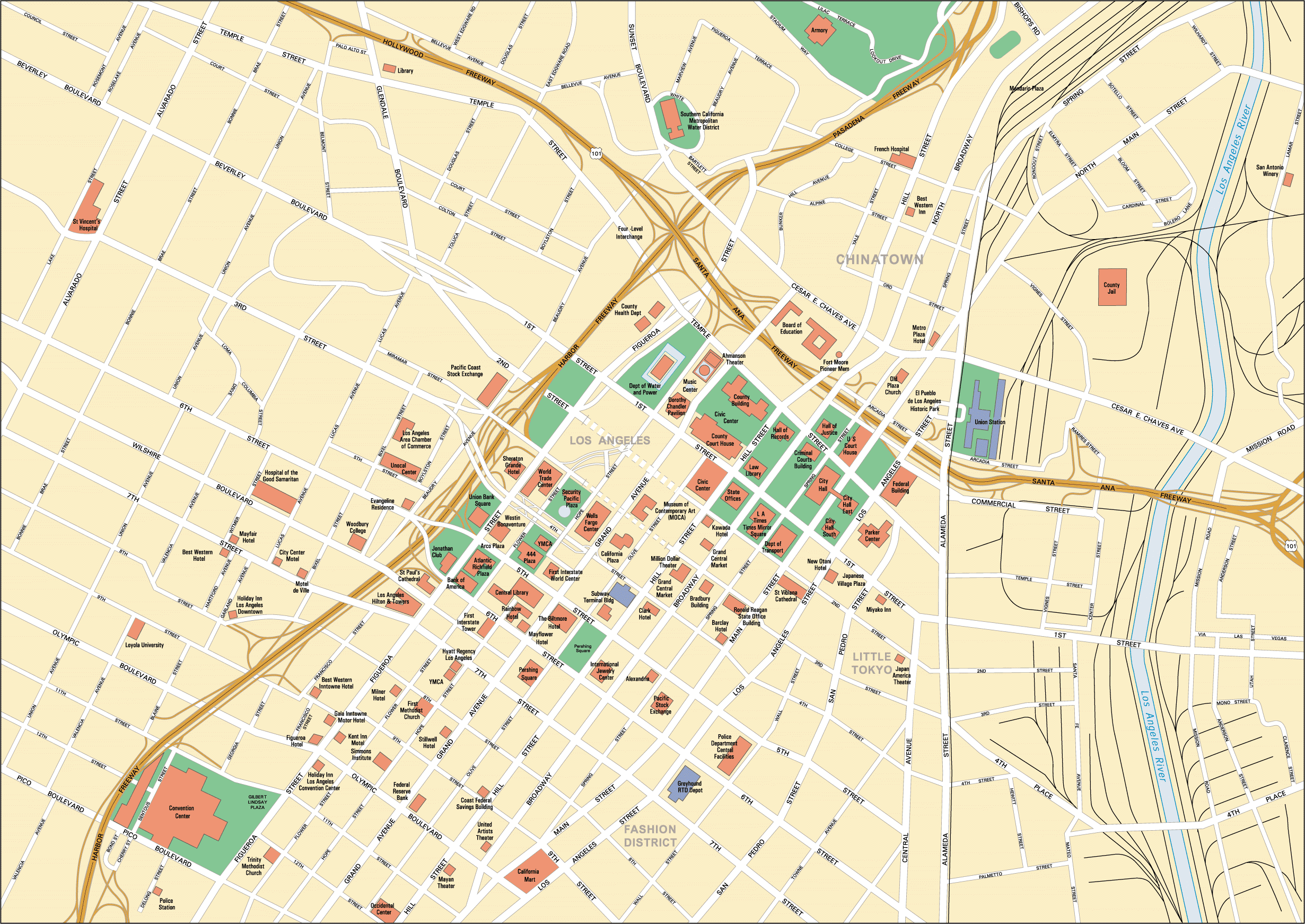
Task: Click the "CHINATOWN" district name
Action: pos(879,259)
